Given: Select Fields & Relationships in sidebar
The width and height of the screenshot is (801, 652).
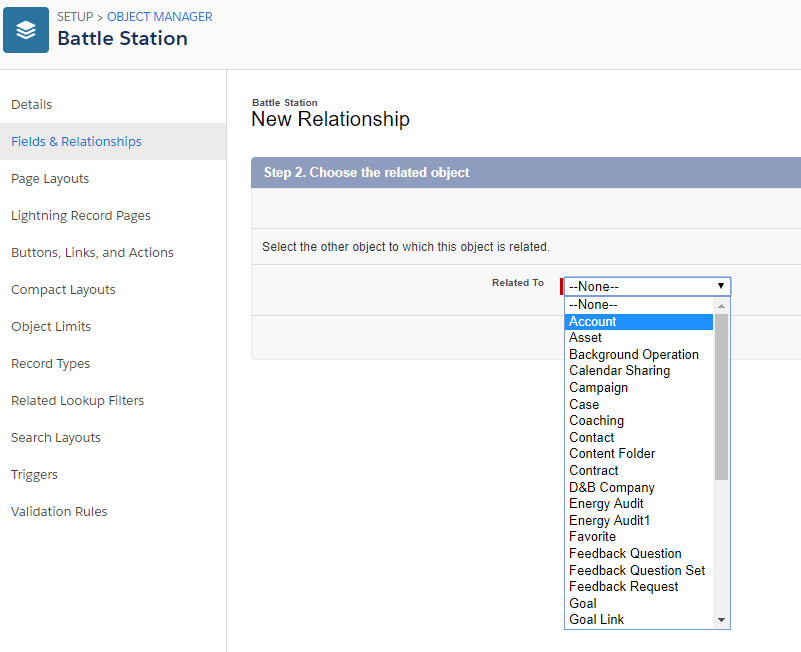Looking at the screenshot, I should [x=76, y=142].
